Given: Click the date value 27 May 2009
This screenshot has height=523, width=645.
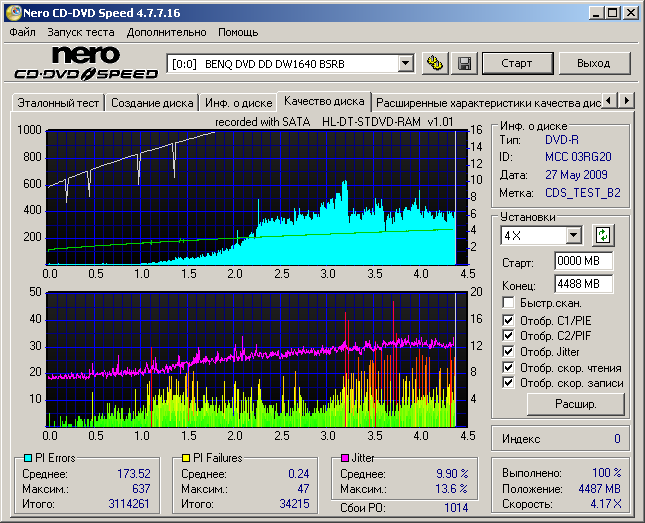Looking at the screenshot, I should (x=576, y=175).
